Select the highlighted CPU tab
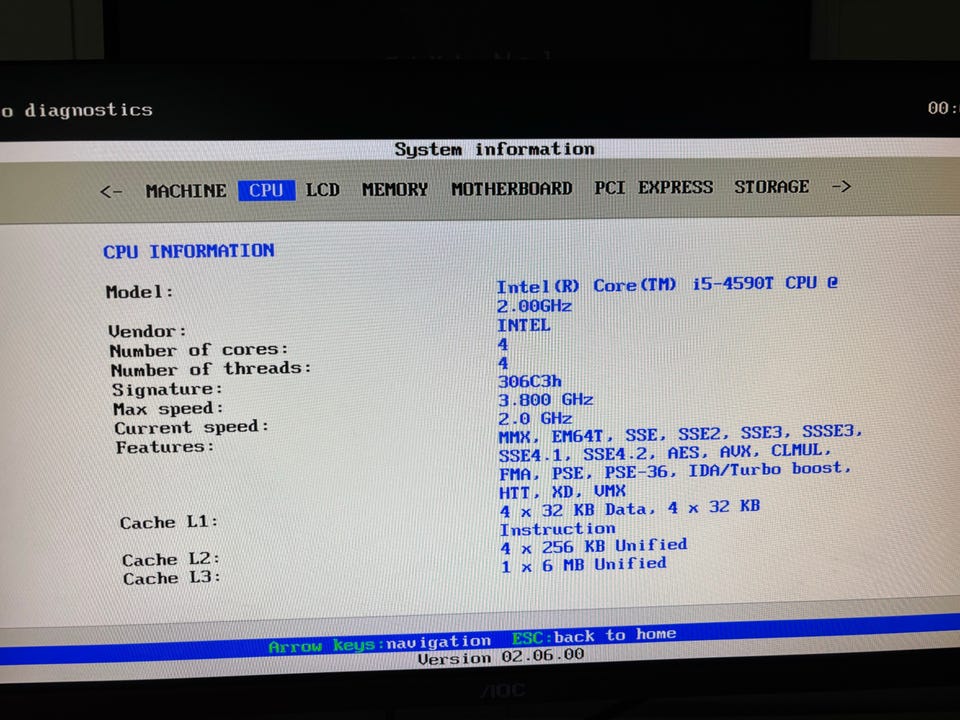 (266, 190)
